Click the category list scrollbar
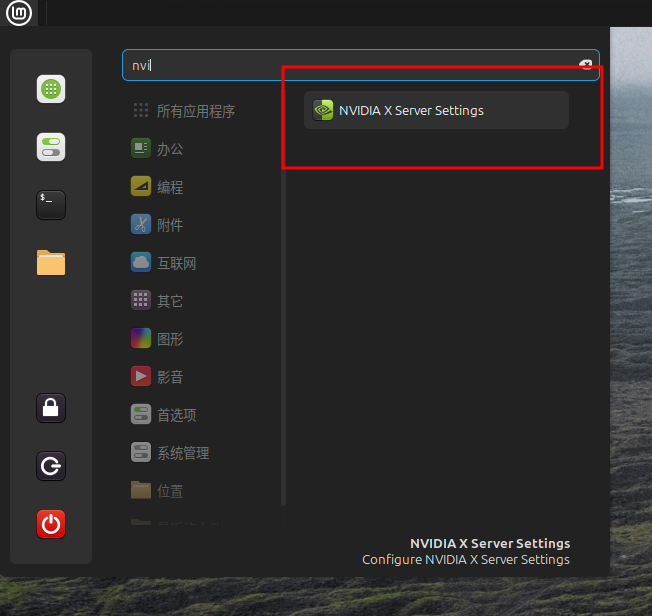Image resolution: width=652 pixels, height=616 pixels. click(x=284, y=299)
